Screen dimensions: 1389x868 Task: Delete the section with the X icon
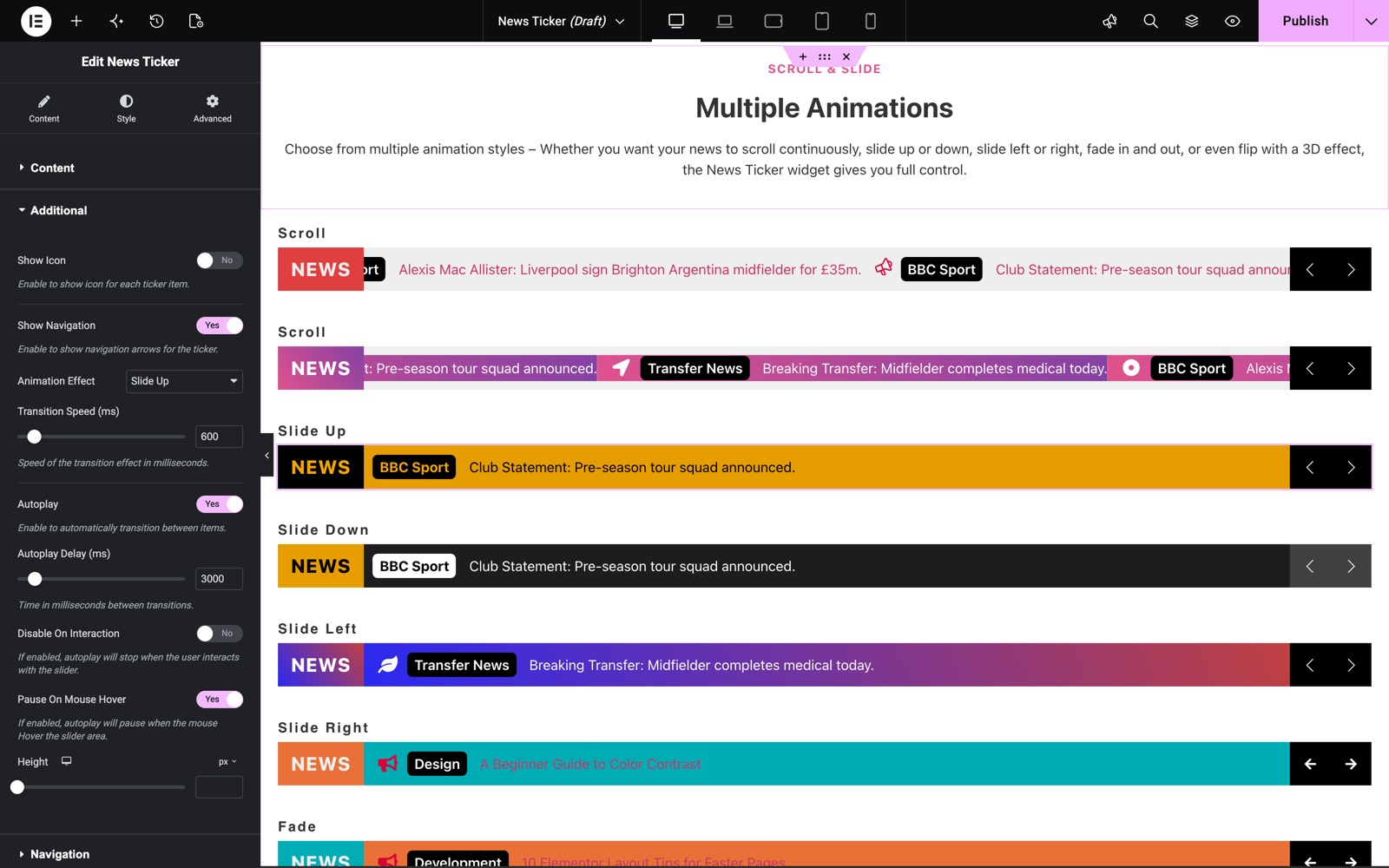click(846, 56)
